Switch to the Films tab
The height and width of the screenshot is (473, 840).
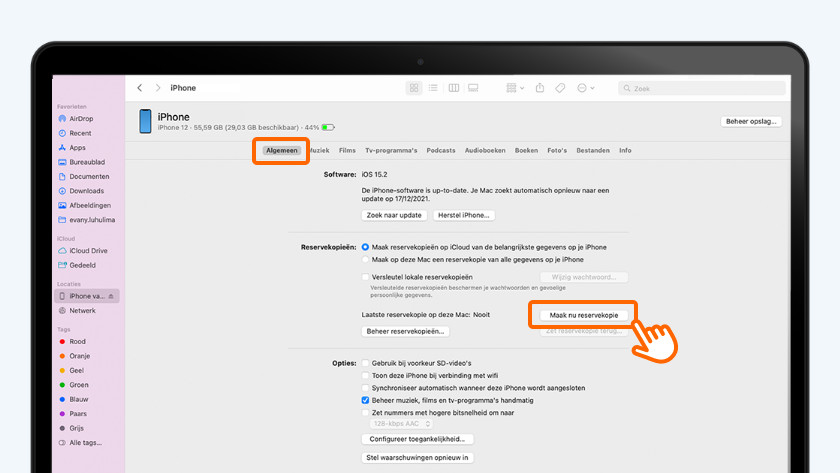pyautogui.click(x=347, y=151)
